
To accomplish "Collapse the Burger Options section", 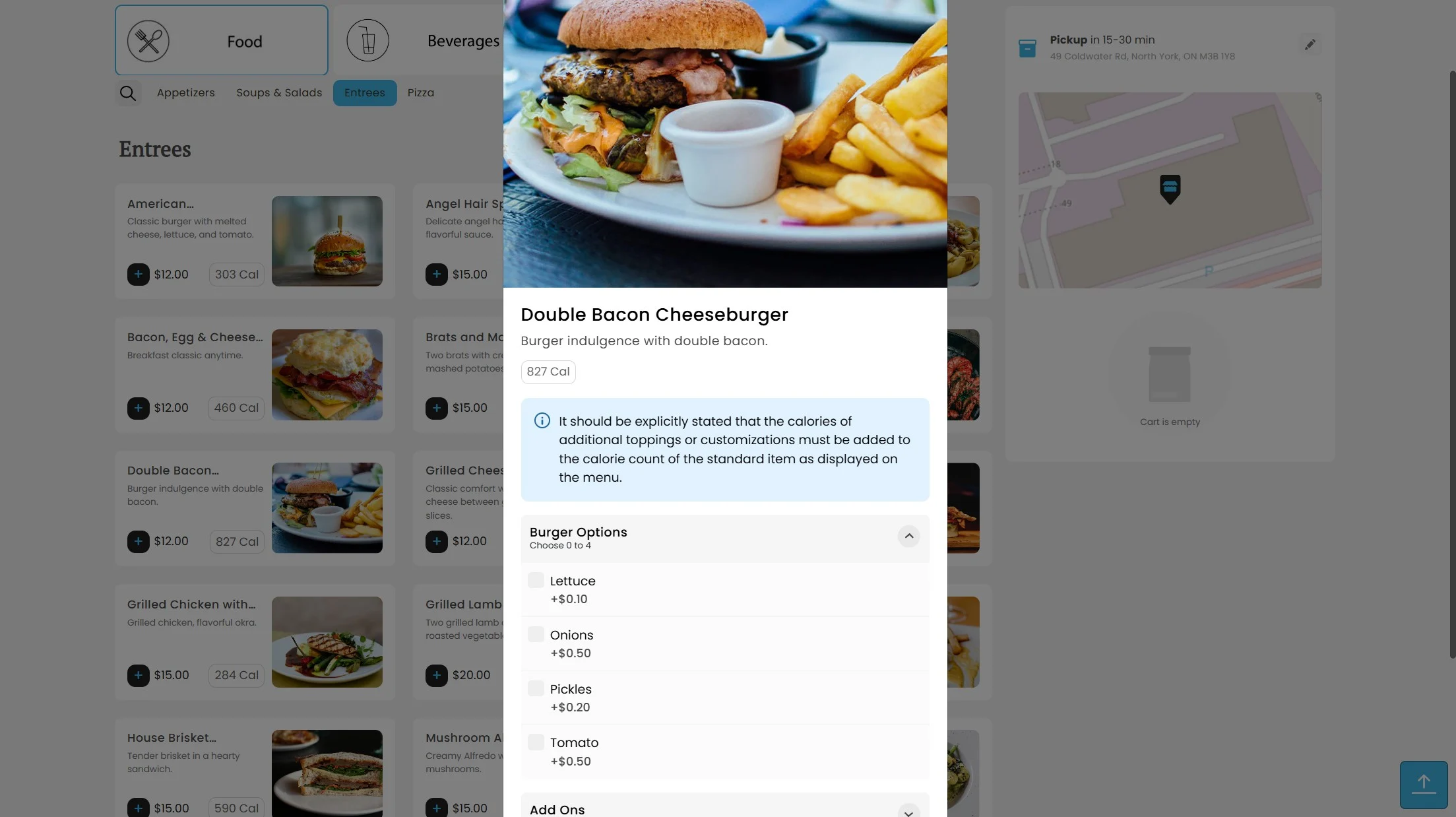I will tap(908, 537).
